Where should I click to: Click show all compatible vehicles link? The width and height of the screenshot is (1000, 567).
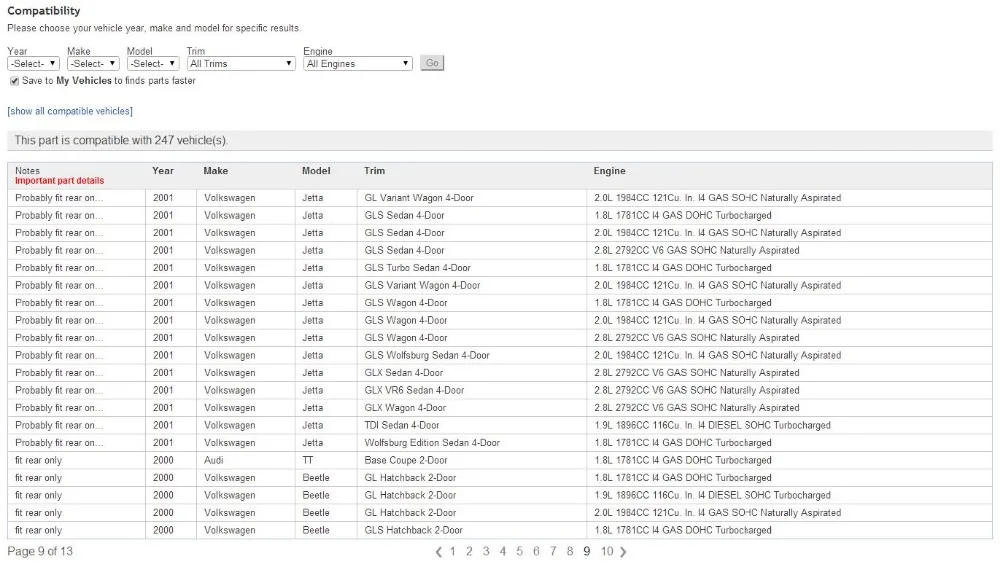[x=70, y=111]
